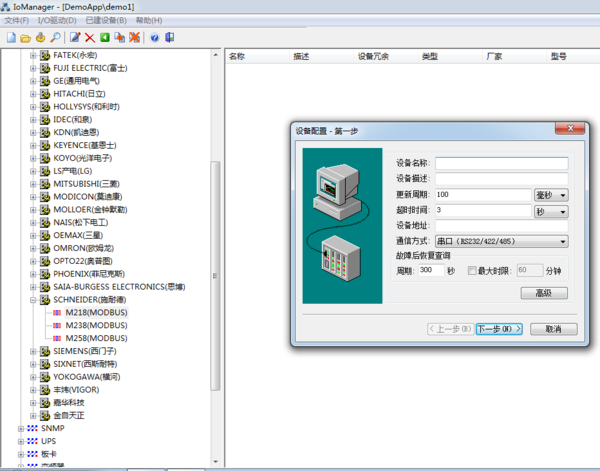Select 丰炜(VIGOR) in the tree
Image resolution: width=600 pixels, height=471 pixels.
76,390
